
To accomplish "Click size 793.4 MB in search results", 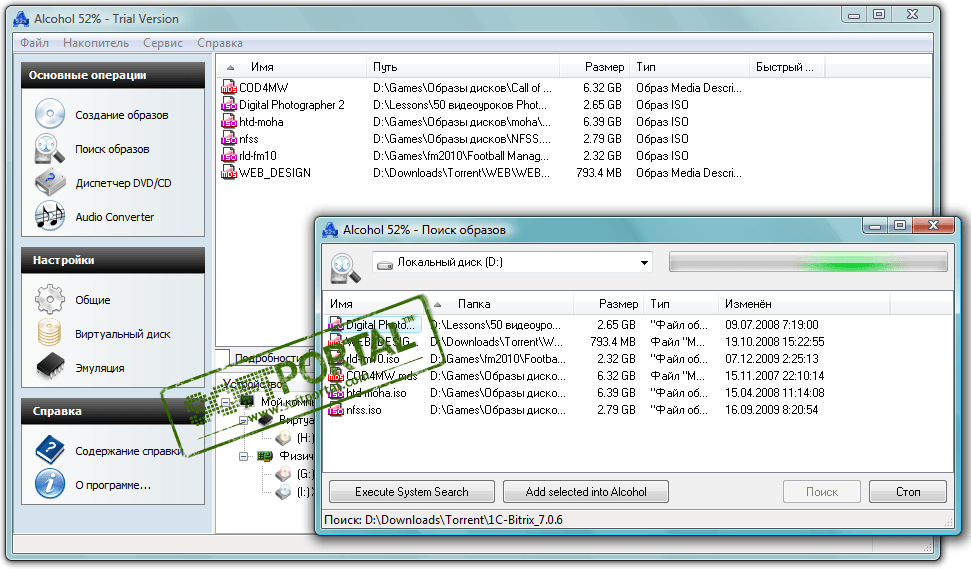I will point(612,342).
